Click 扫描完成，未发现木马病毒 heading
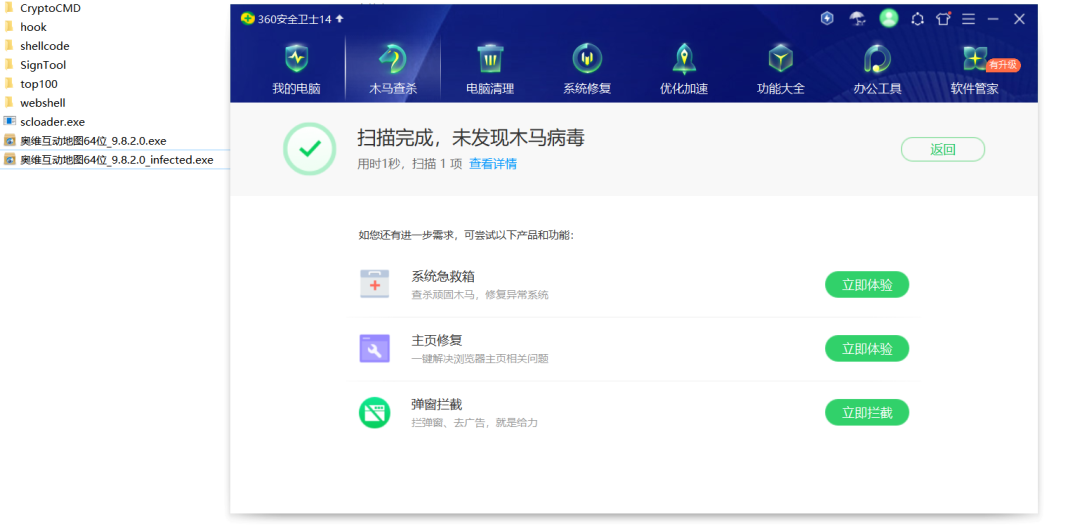1080x531 pixels. click(x=470, y=138)
